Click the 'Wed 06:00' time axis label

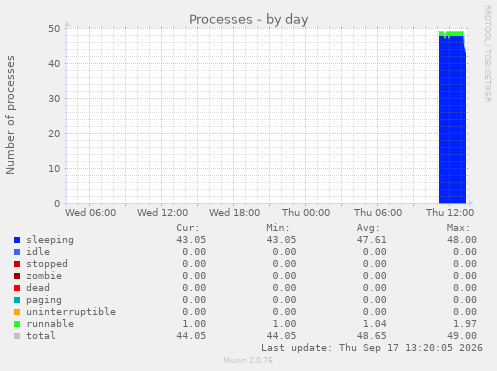point(91,213)
